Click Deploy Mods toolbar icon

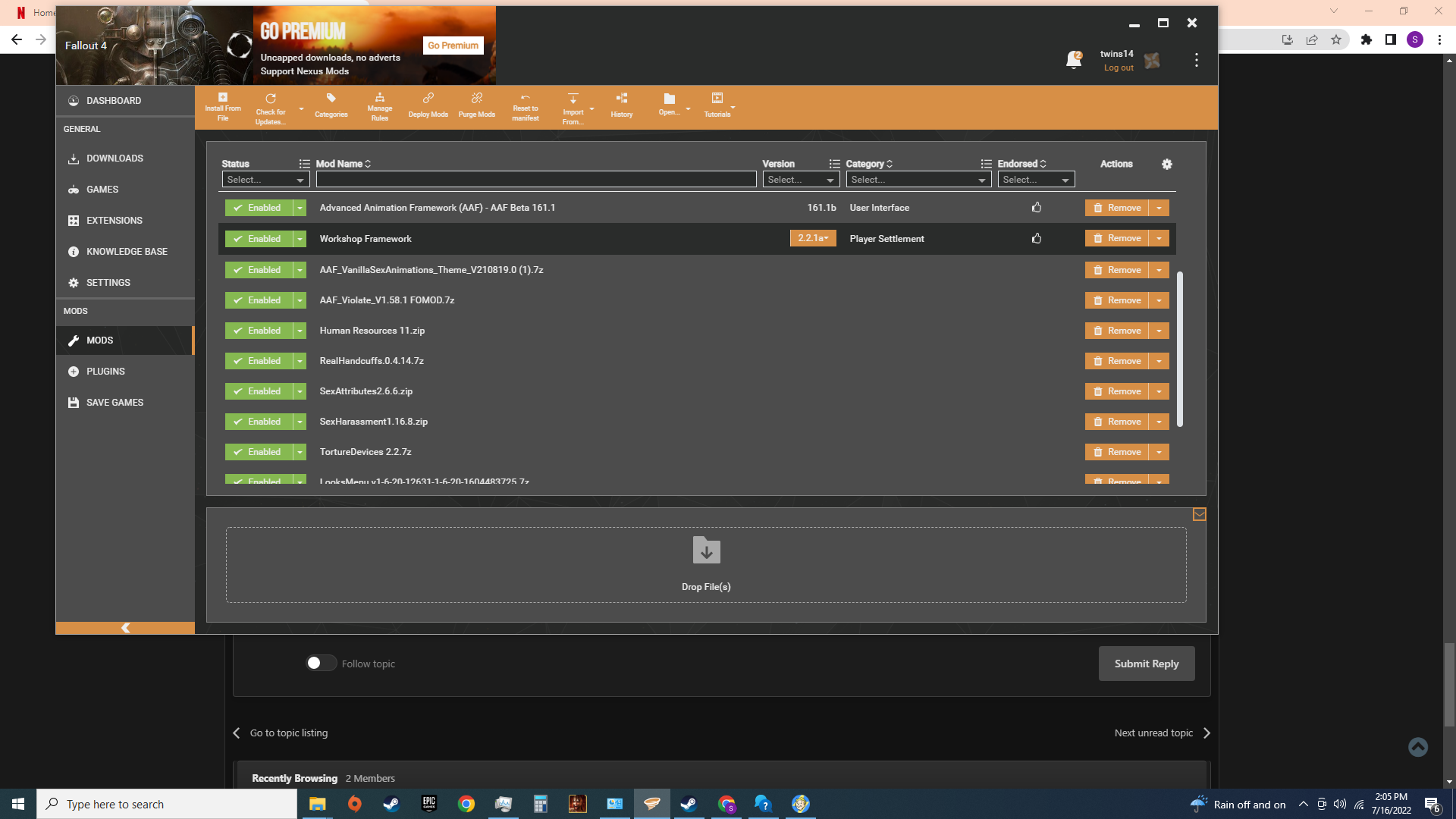(x=428, y=105)
